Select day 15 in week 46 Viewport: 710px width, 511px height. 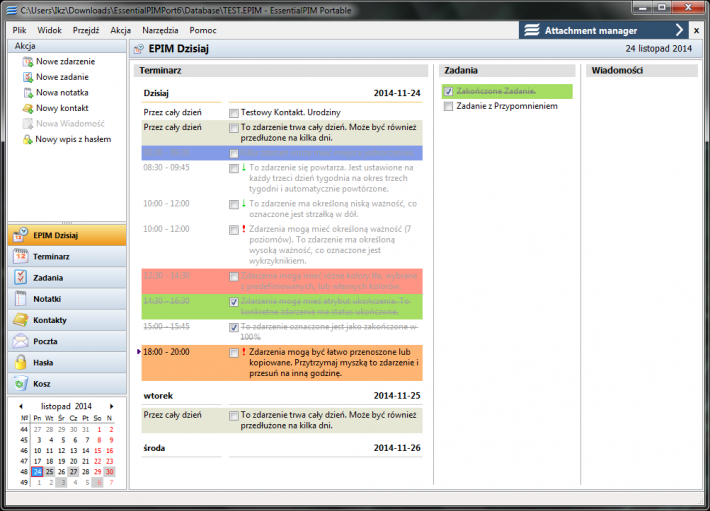[97, 450]
